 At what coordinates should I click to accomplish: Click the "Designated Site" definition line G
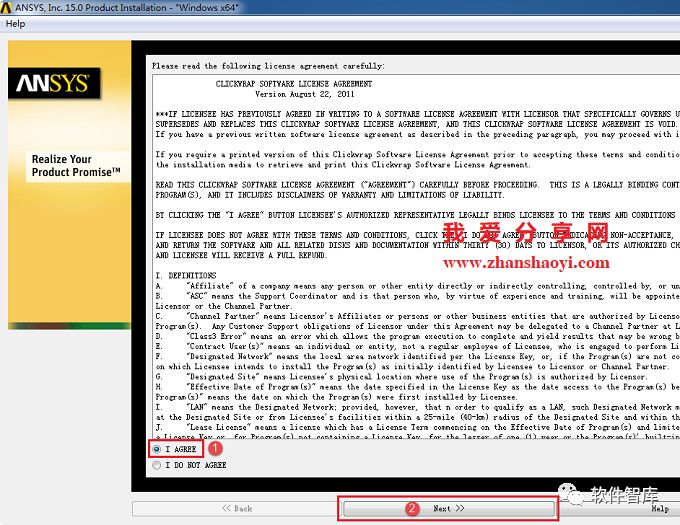point(401,376)
